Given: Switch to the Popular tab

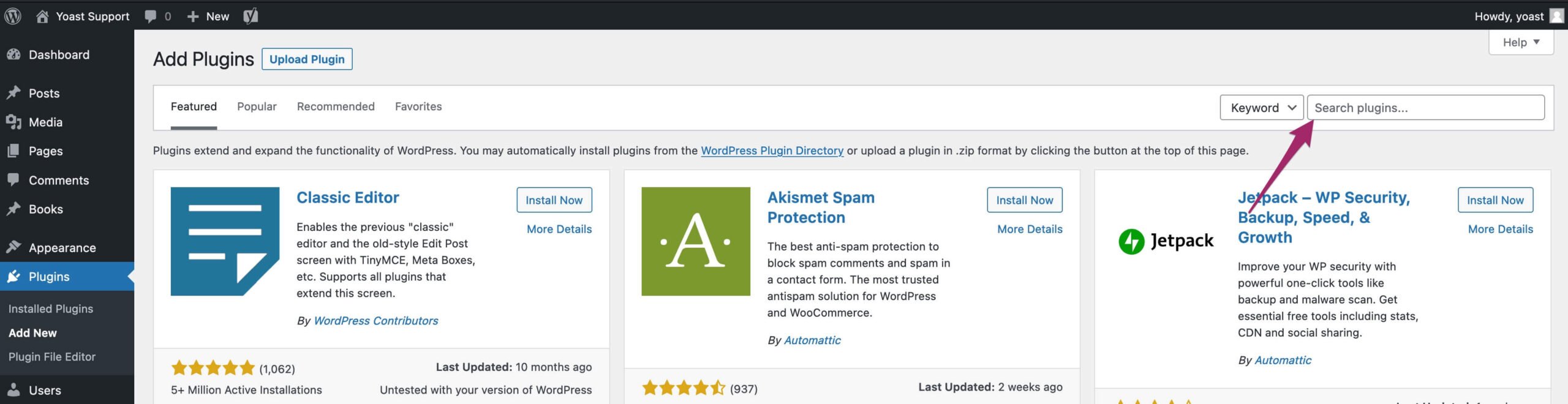Looking at the screenshot, I should [x=257, y=107].
